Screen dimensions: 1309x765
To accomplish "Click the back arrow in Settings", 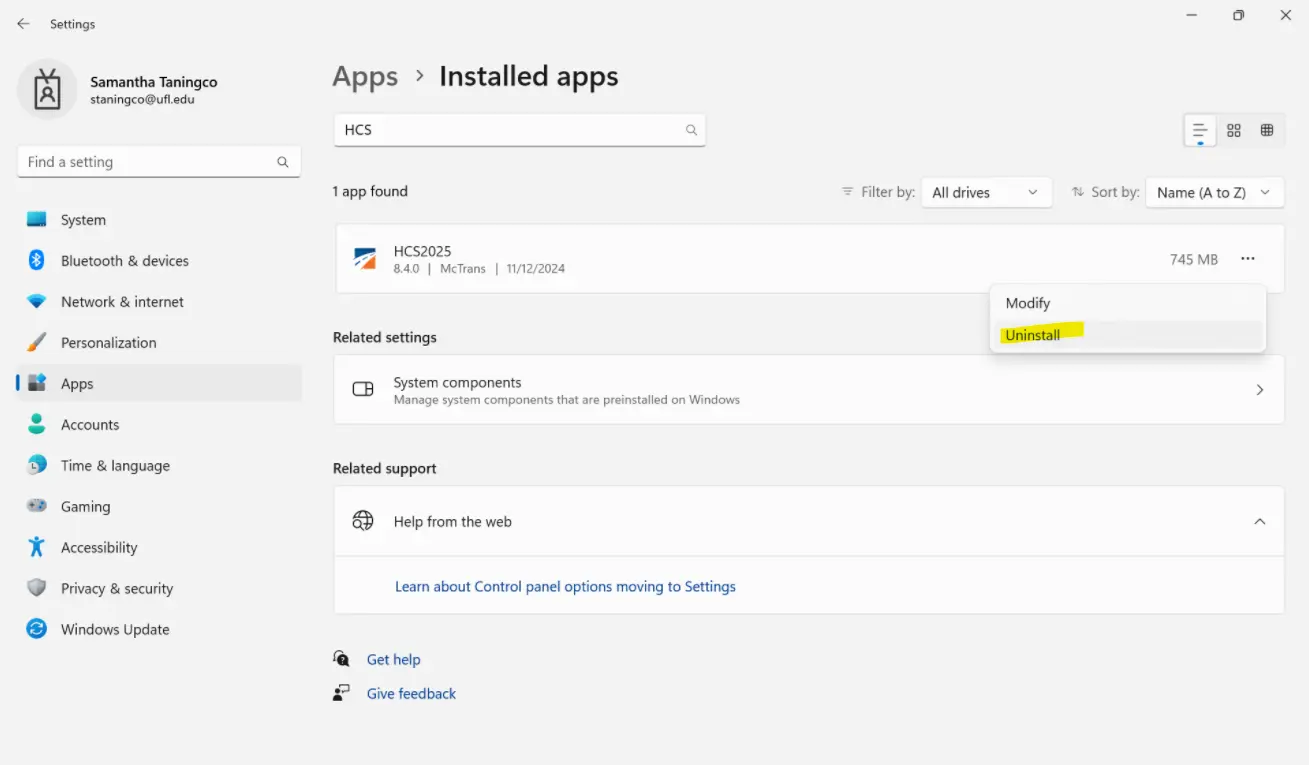I will pos(23,24).
